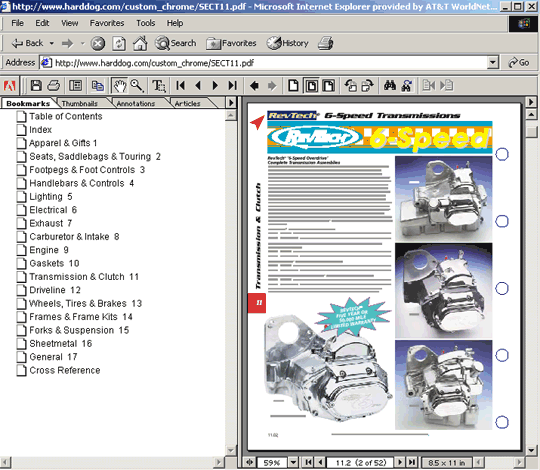Image resolution: width=540 pixels, height=470 pixels.
Task: Open the Edit menu
Action: (42, 23)
